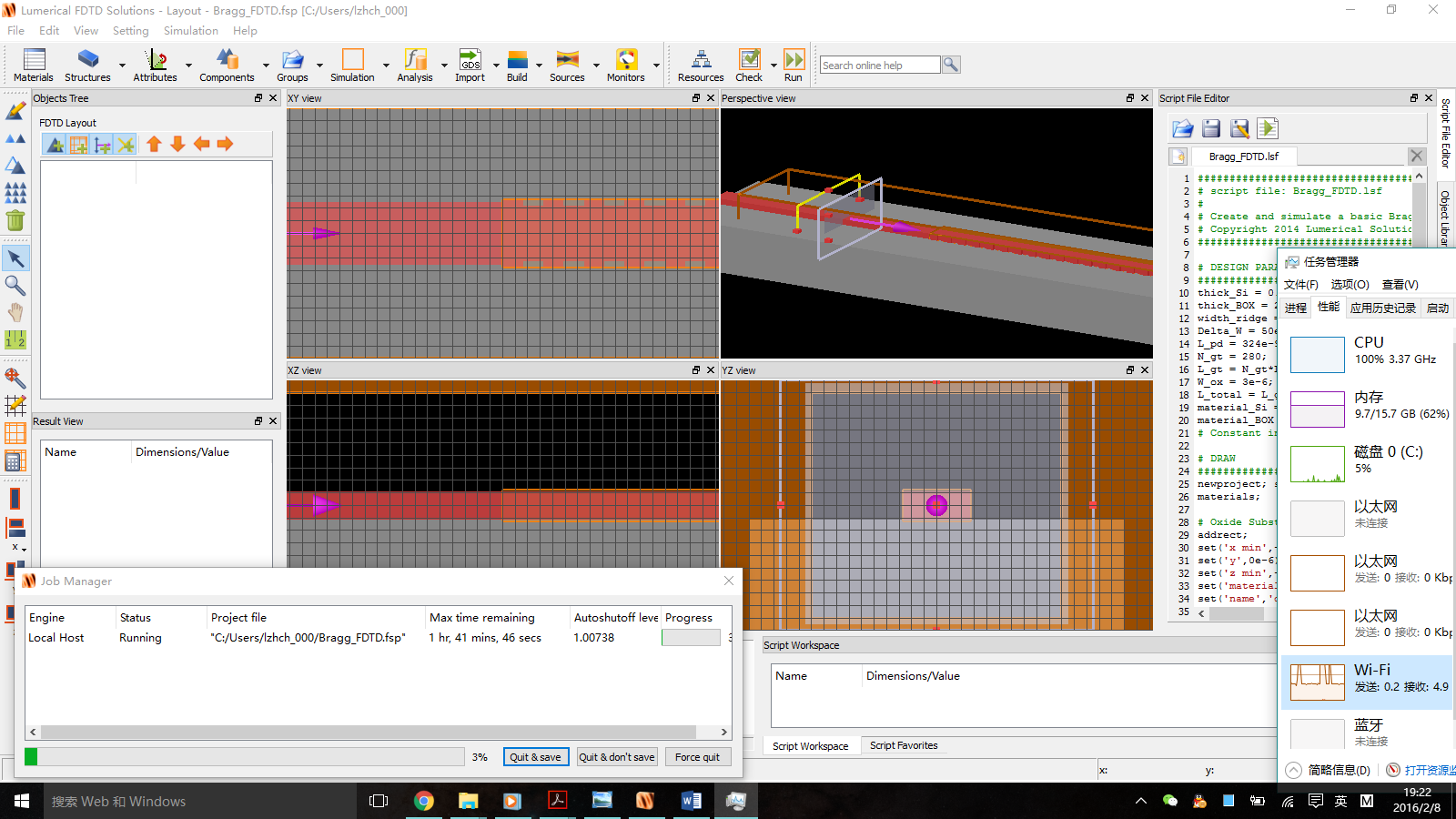Click Quit & save in Job Manager

click(x=535, y=757)
